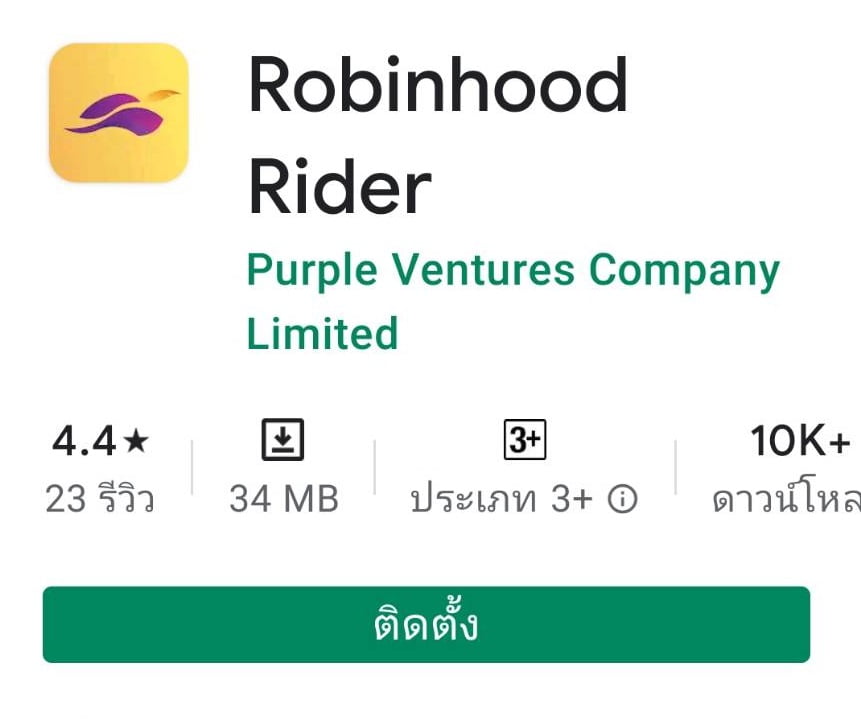Tap the download size icon
Screen dimensions: 861x719
(x=283, y=439)
